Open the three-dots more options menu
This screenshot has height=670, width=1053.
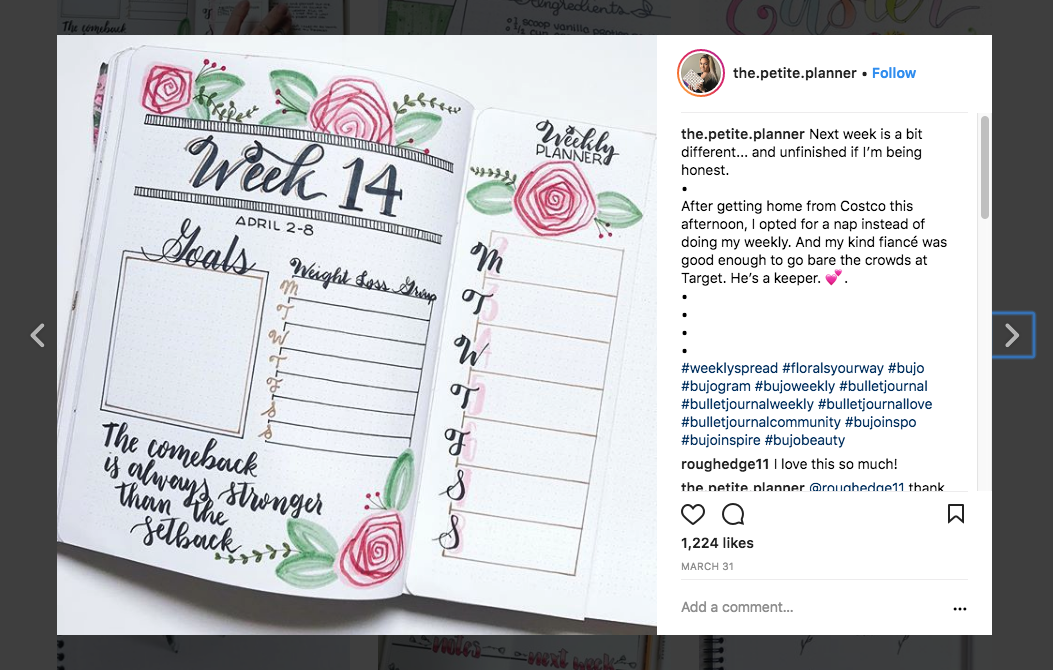click(960, 608)
